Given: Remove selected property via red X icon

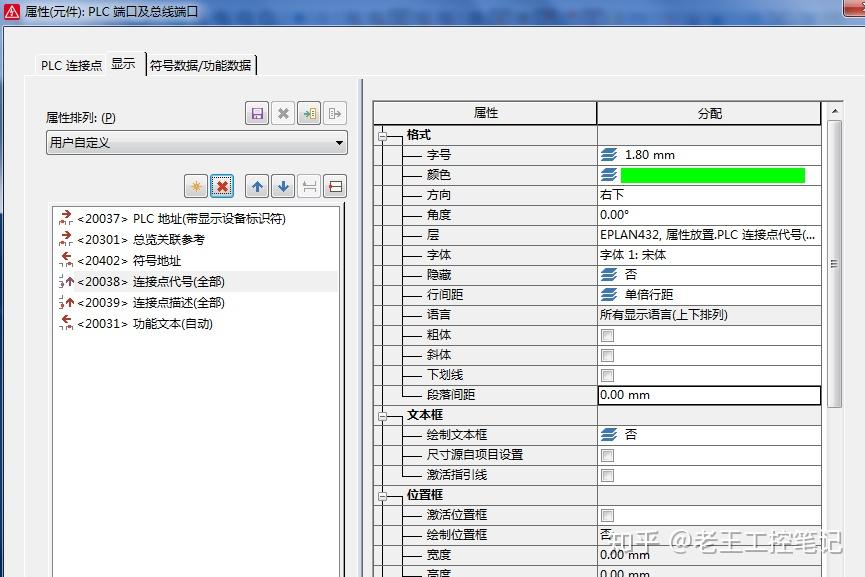Looking at the screenshot, I should (223, 186).
